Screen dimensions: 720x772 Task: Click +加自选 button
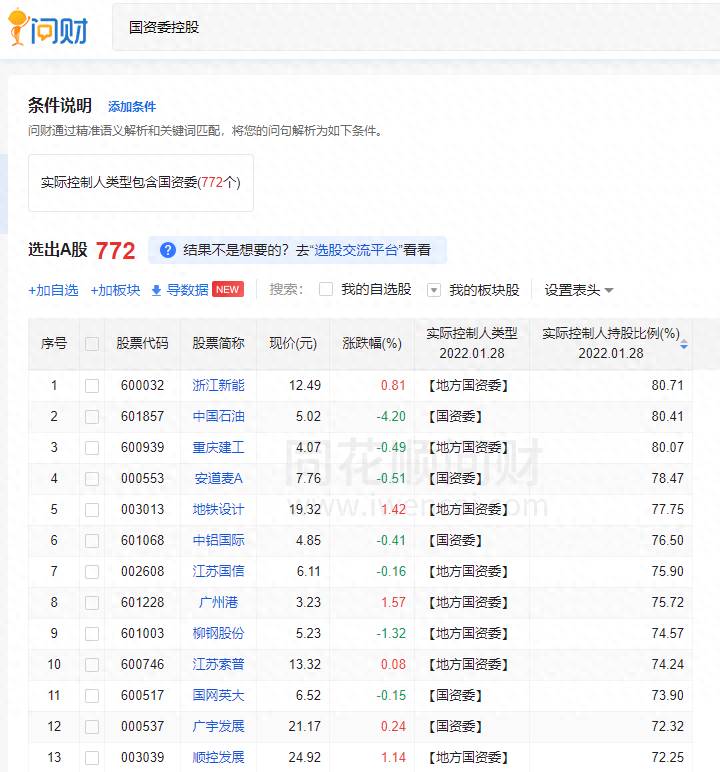[53, 290]
